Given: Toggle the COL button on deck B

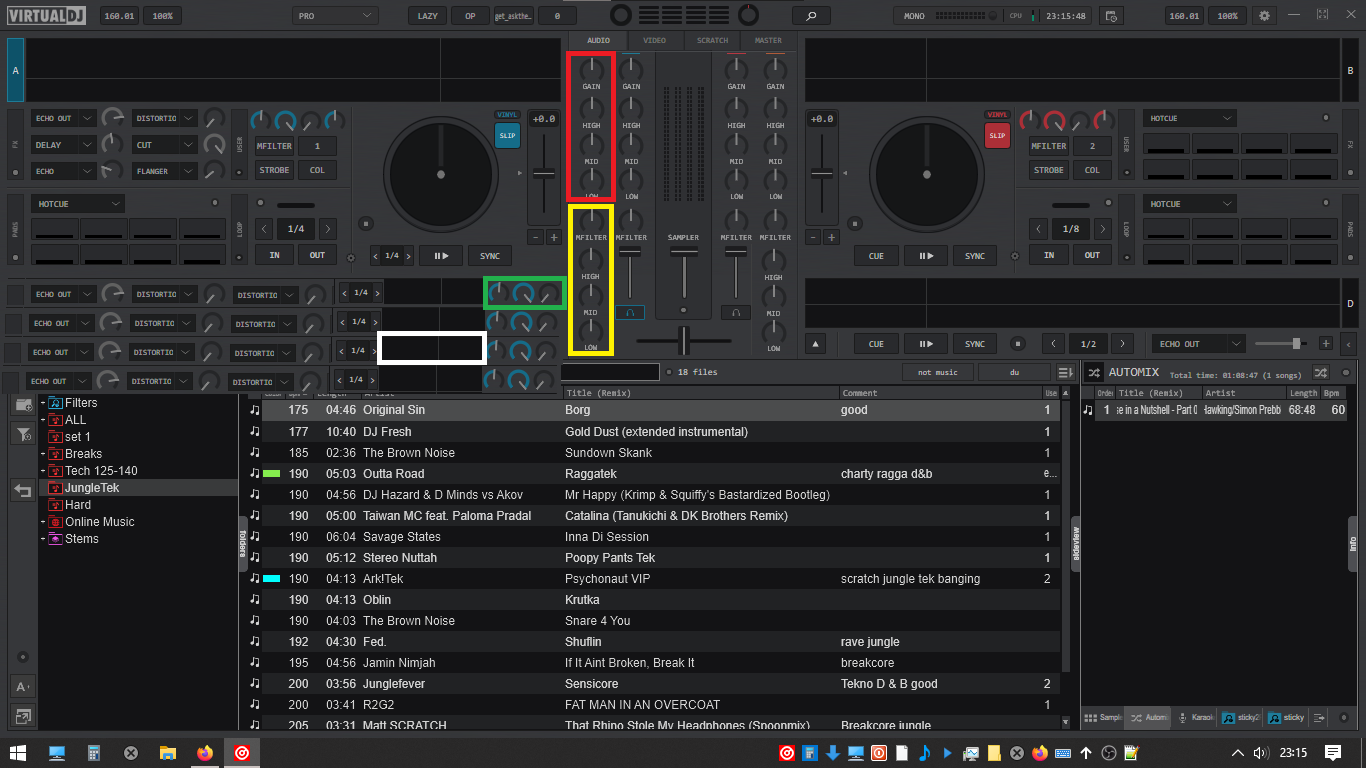Looking at the screenshot, I should coord(1092,170).
